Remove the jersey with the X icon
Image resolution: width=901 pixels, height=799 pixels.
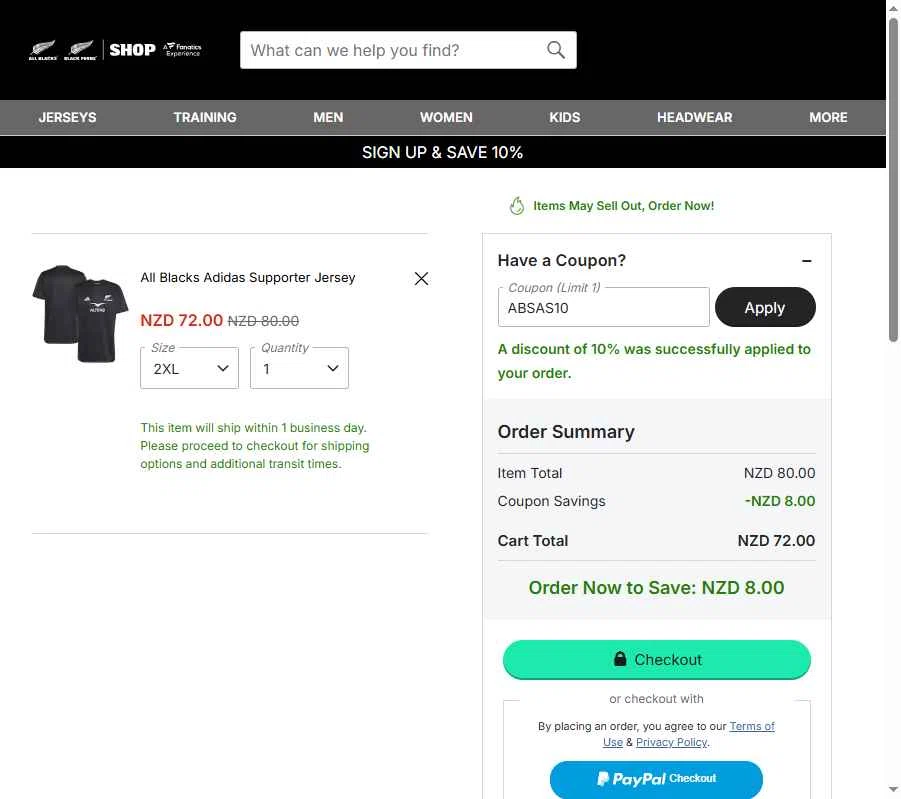point(421,279)
